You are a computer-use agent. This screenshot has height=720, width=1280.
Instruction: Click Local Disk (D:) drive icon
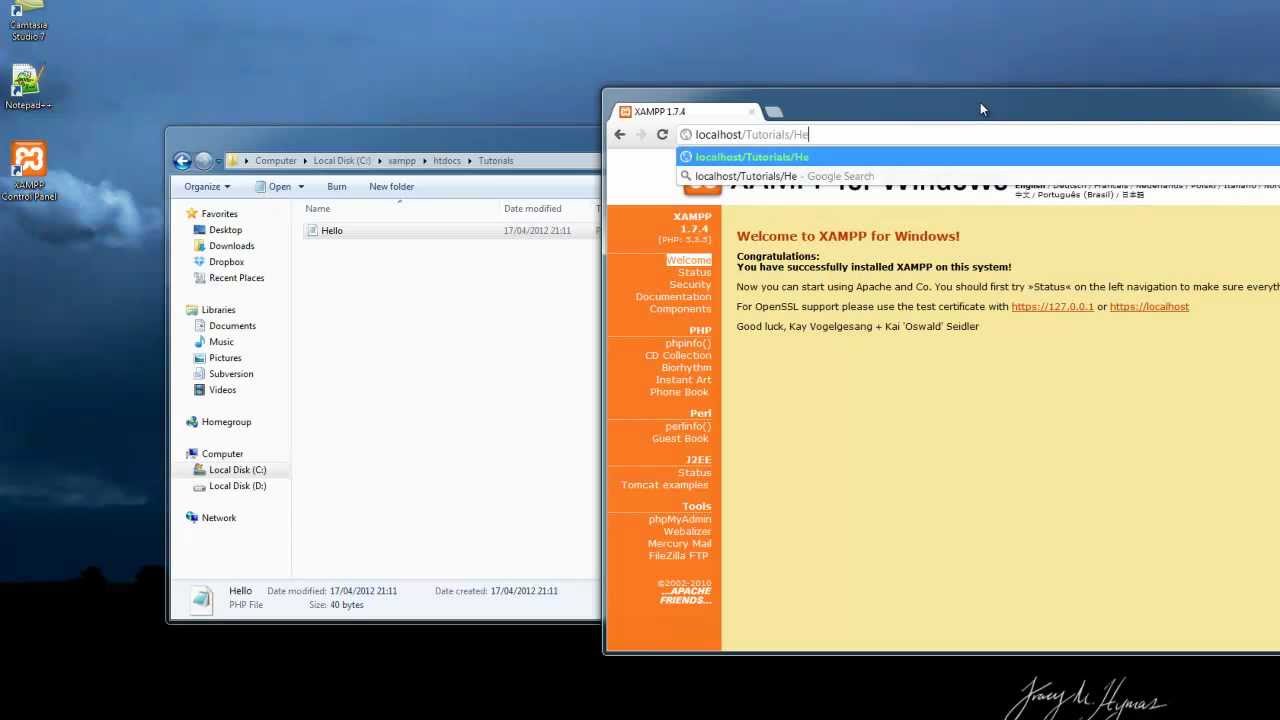pos(199,486)
